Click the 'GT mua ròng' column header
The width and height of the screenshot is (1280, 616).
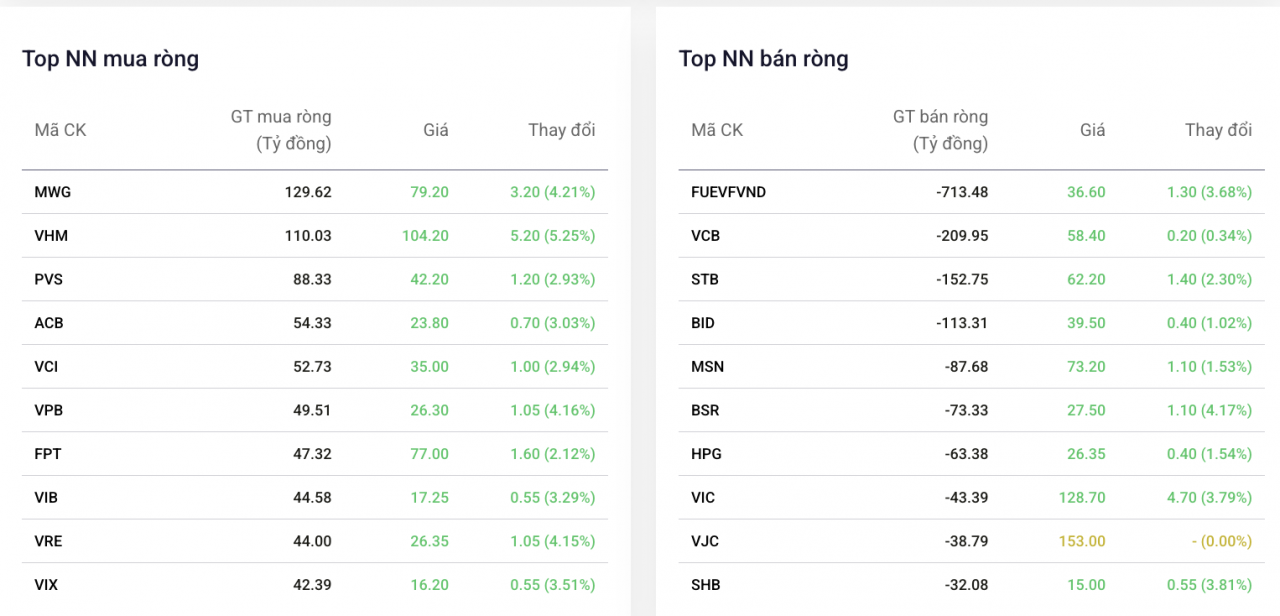[281, 130]
